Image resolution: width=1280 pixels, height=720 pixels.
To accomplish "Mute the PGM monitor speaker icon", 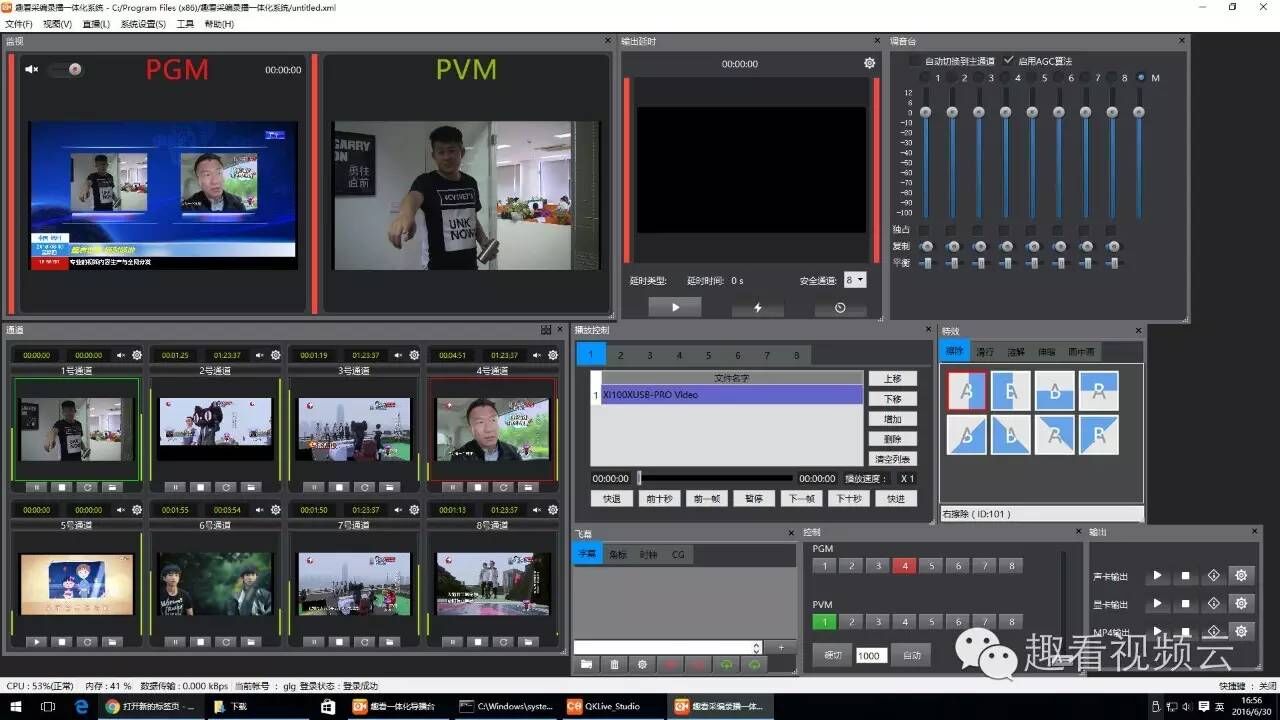I will pyautogui.click(x=32, y=70).
